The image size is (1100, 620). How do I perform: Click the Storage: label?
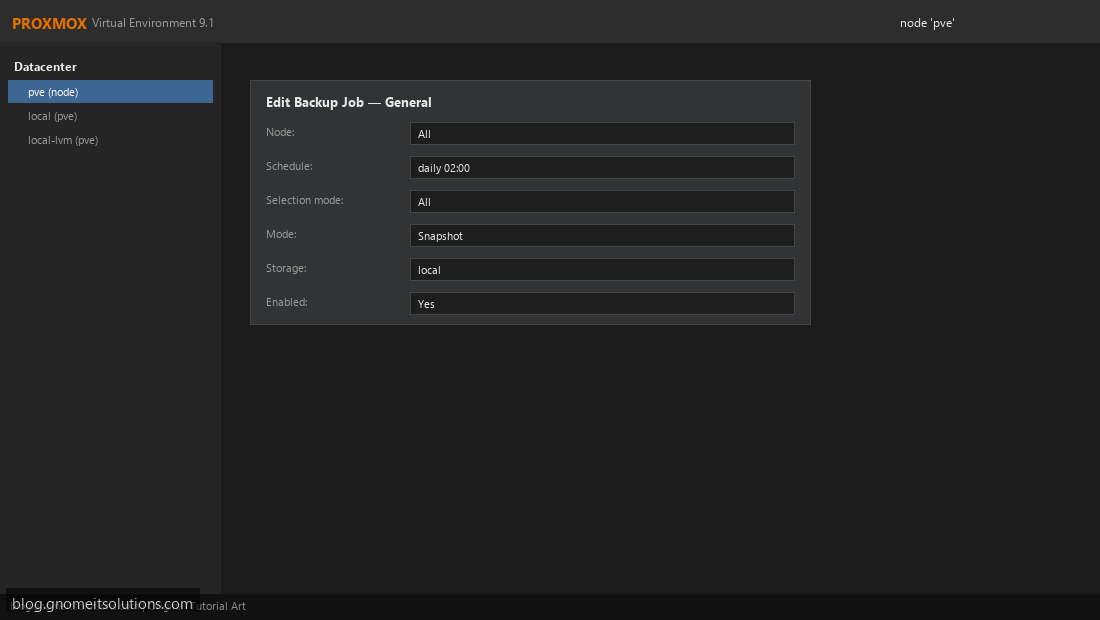[x=286, y=268]
